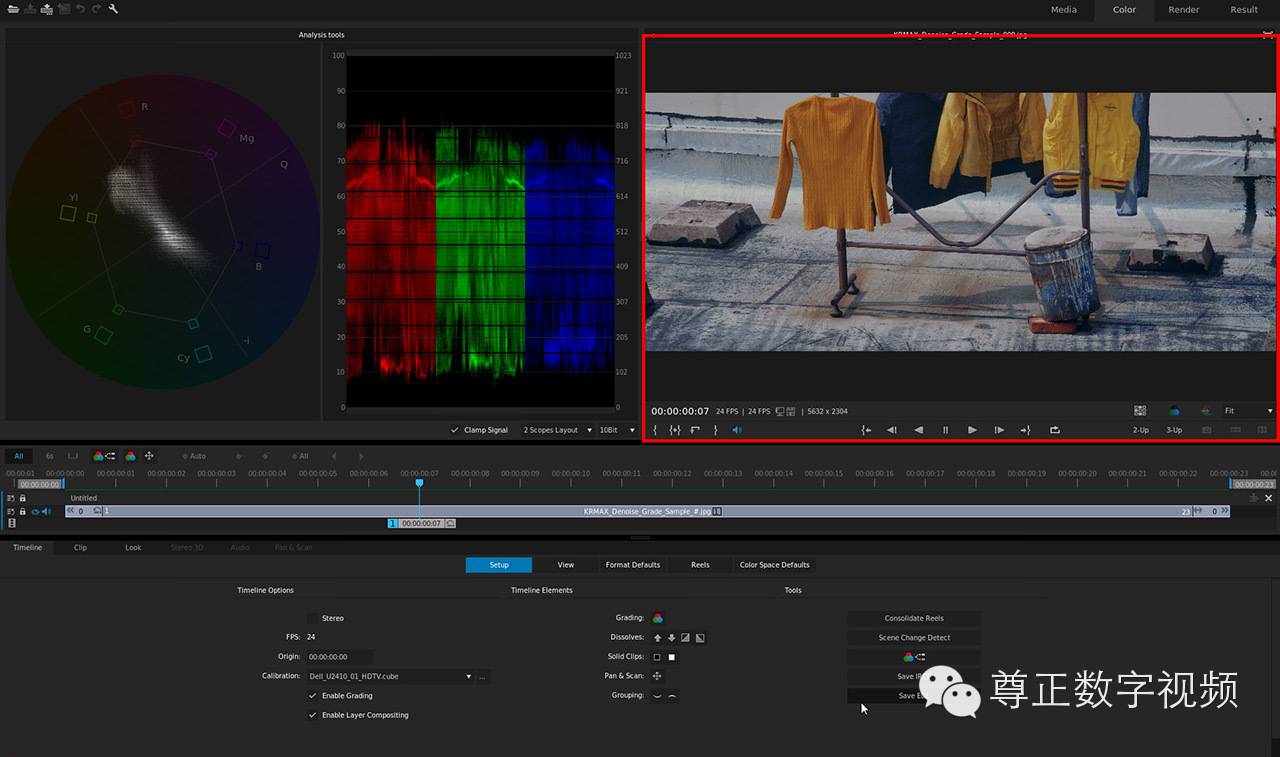Open the Look tab
Image resolution: width=1280 pixels, height=757 pixels.
point(133,548)
